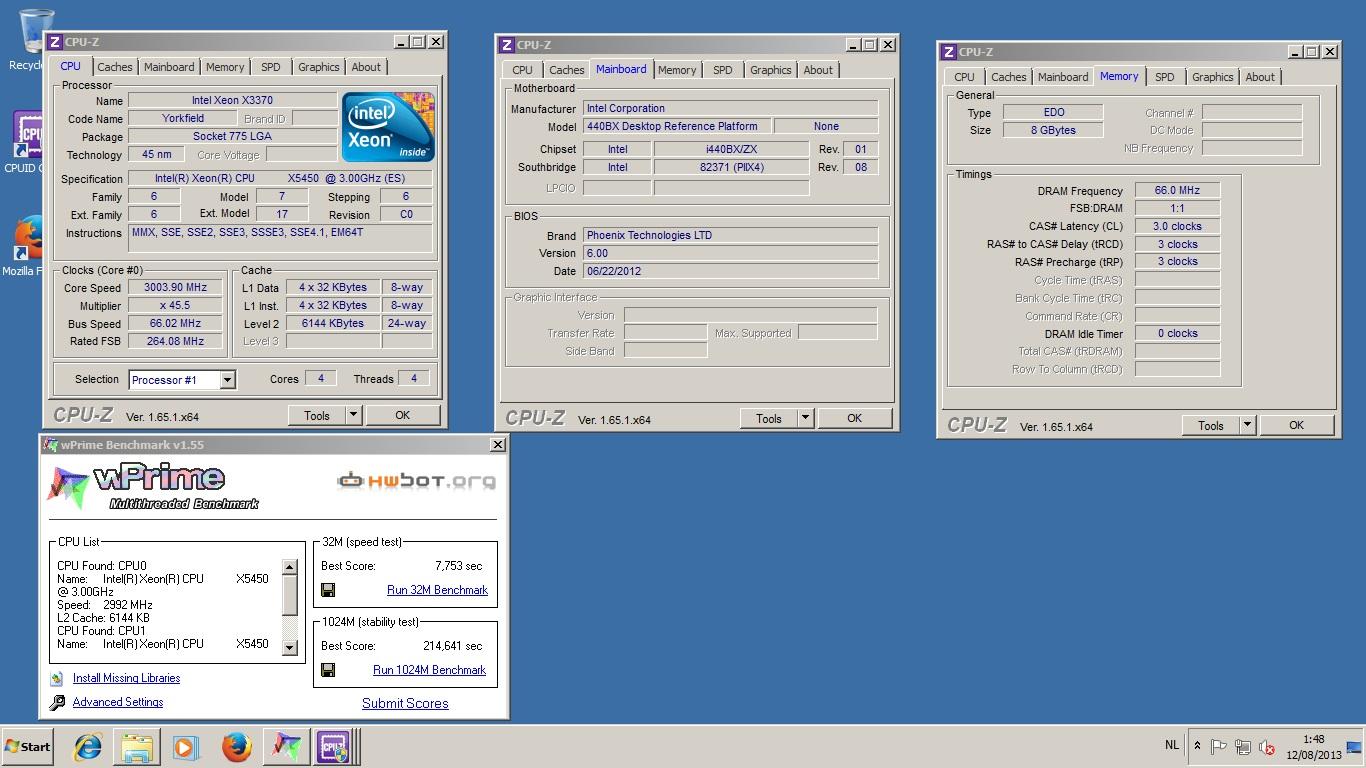Open Processor #1 selection dropdown

(227, 380)
